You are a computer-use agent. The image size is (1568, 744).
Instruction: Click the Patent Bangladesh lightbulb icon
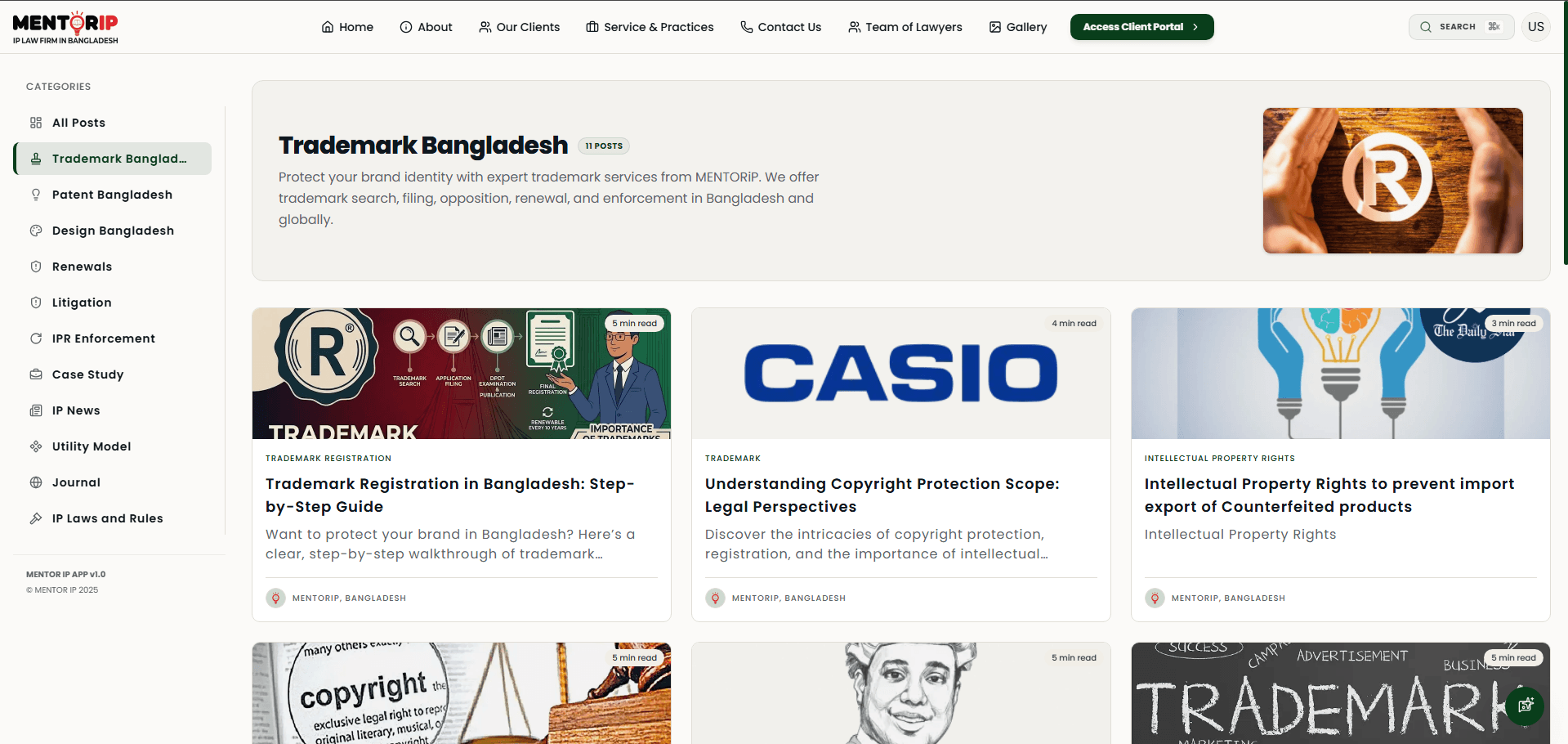tap(36, 195)
